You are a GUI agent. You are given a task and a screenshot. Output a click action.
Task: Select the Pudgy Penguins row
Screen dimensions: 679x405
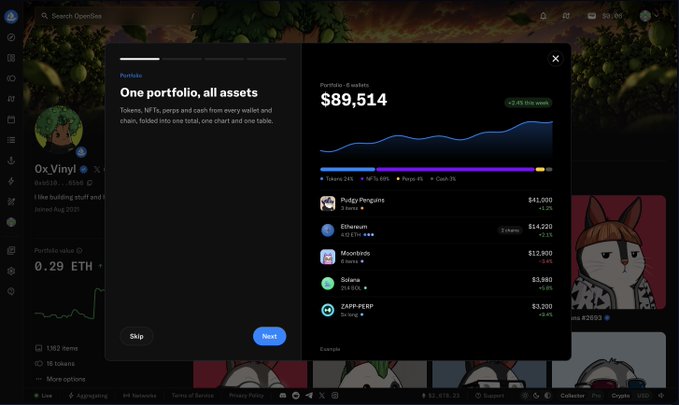tap(436, 204)
